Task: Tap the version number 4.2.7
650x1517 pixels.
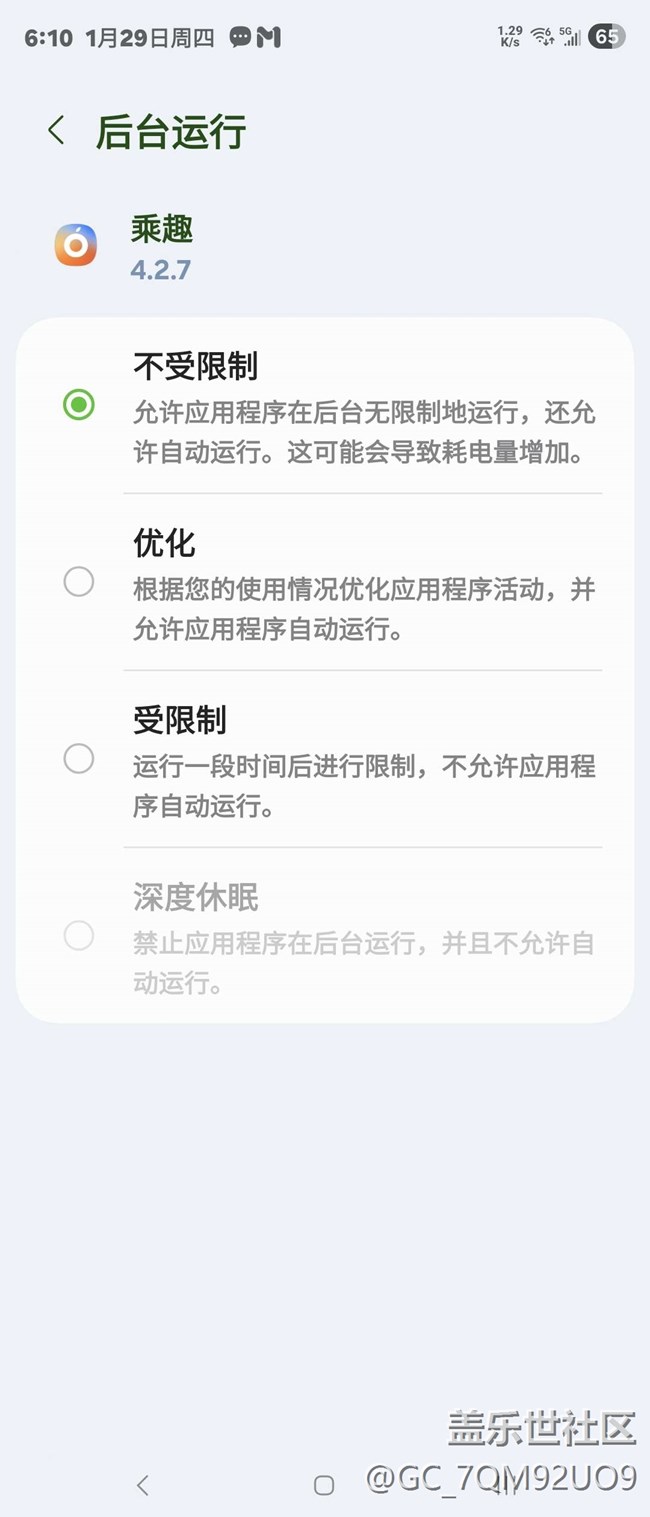Action: 160,270
